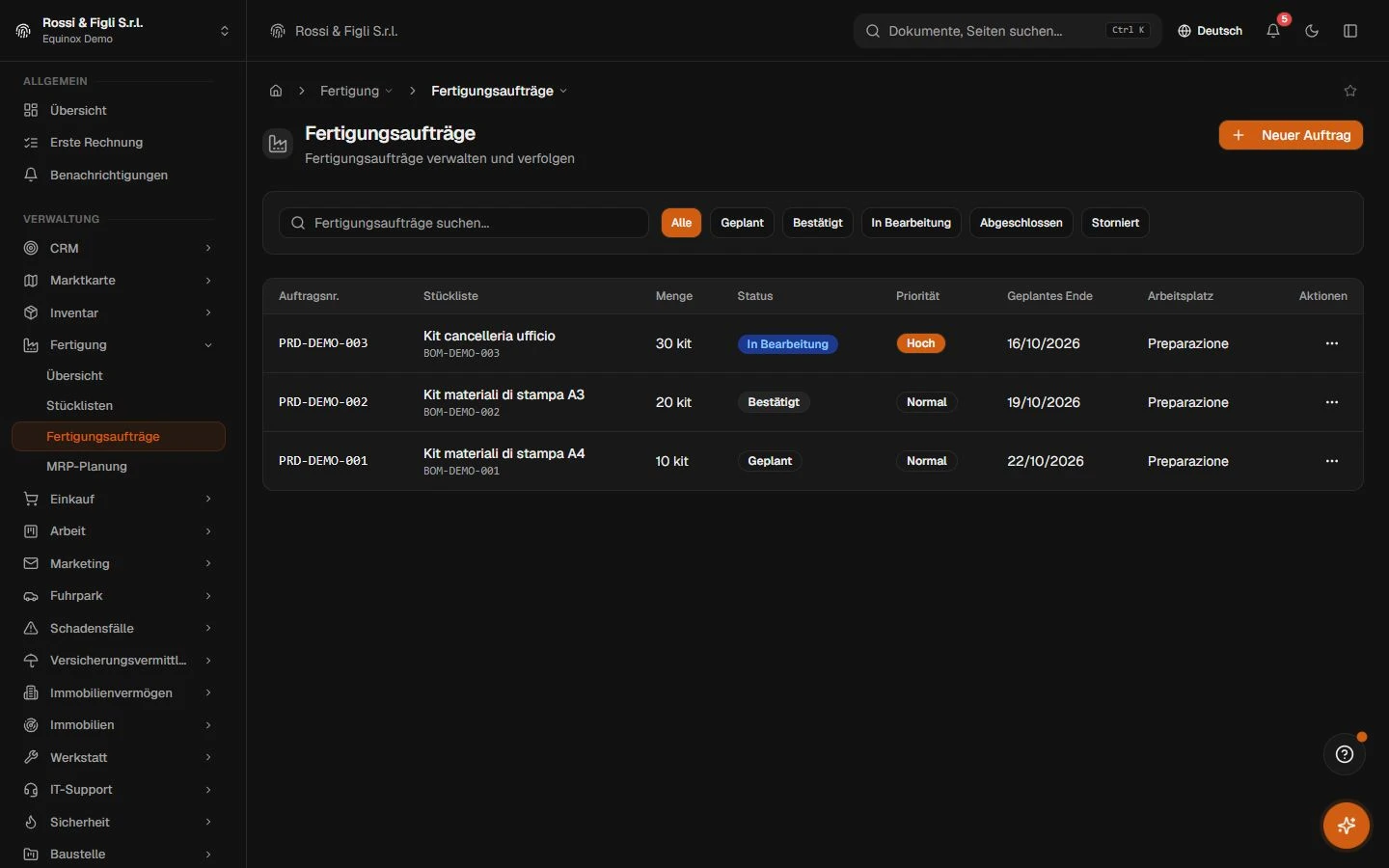Viewport: 1389px width, 868px height.
Task: Click the Fertigungsaufträge suchen search field
Action: [464, 223]
